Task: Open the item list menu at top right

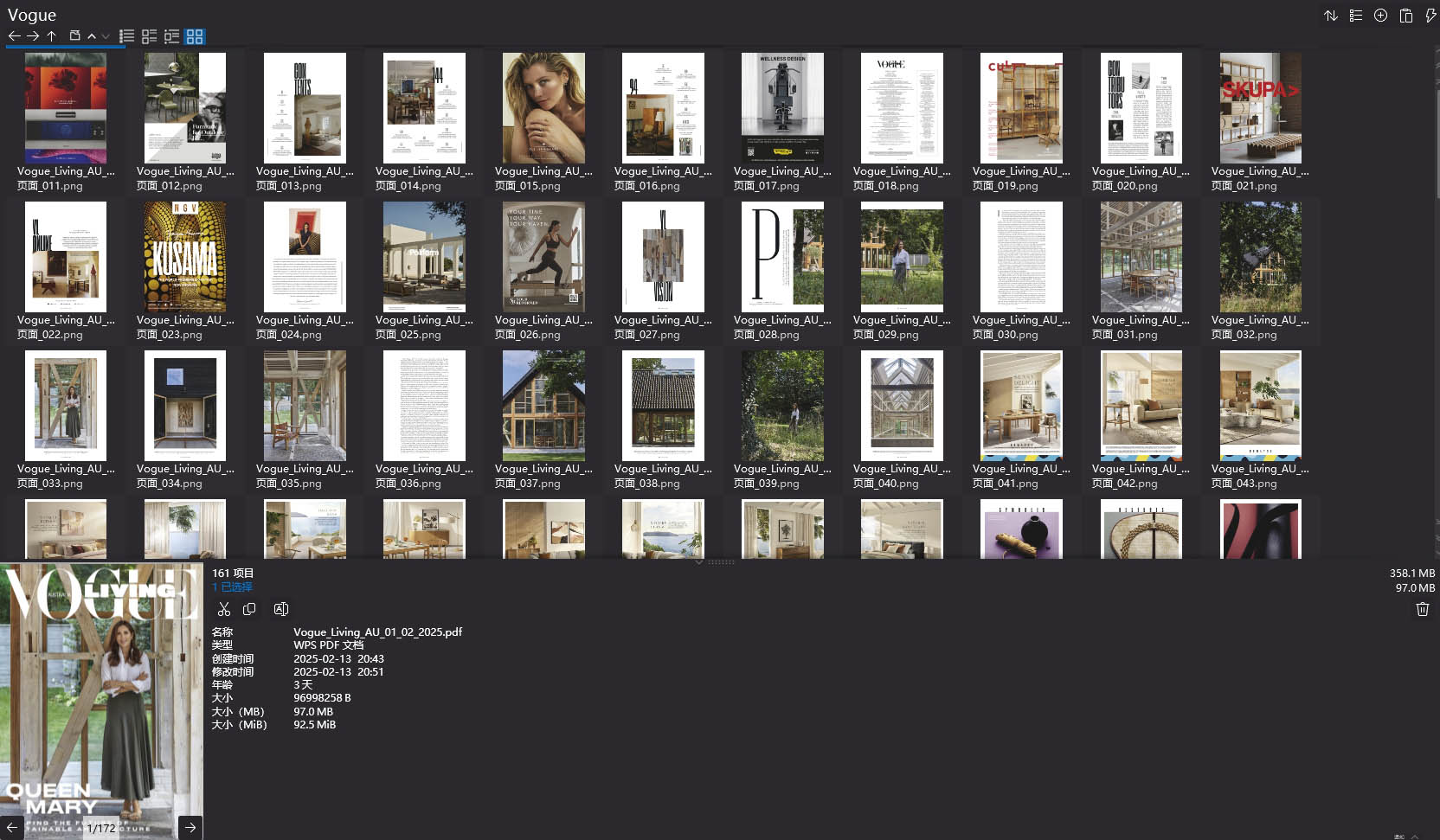Action: click(1355, 16)
